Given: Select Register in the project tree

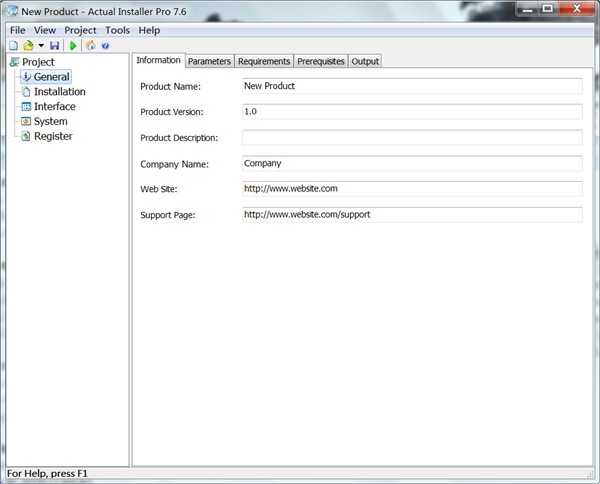Looking at the screenshot, I should 53,136.
